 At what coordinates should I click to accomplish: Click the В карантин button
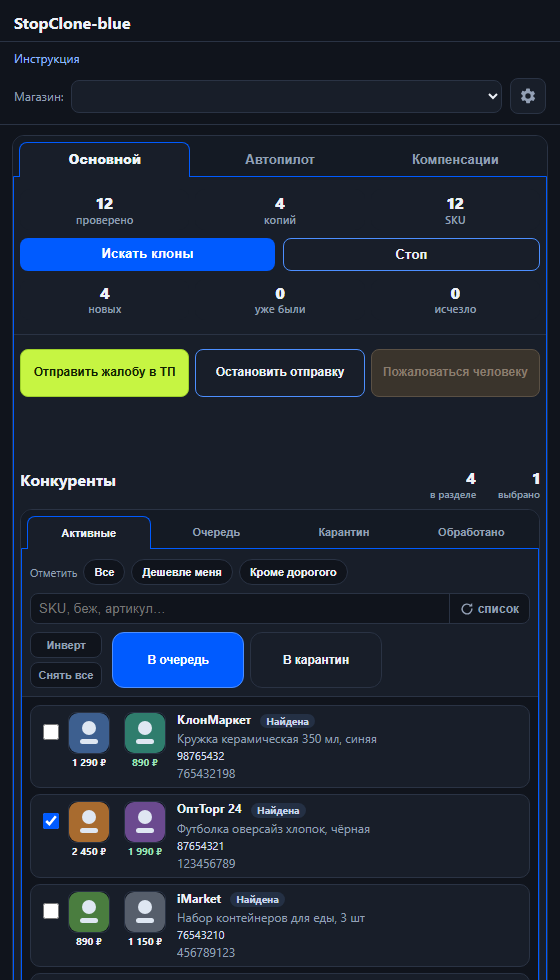click(x=316, y=660)
